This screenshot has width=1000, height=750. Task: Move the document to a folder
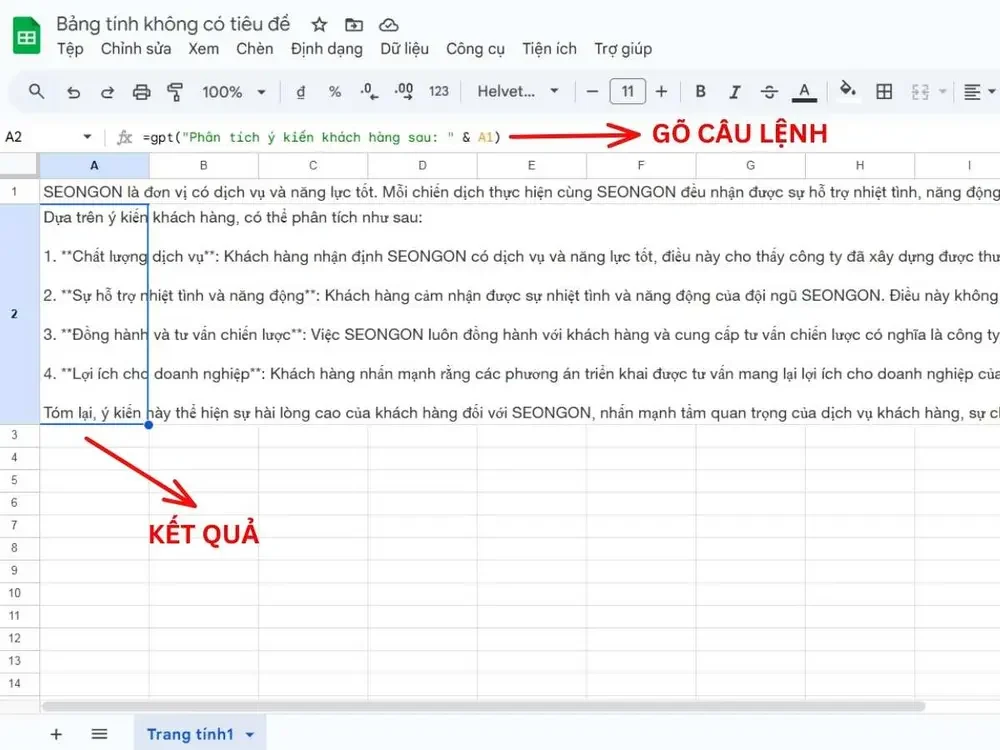354,25
